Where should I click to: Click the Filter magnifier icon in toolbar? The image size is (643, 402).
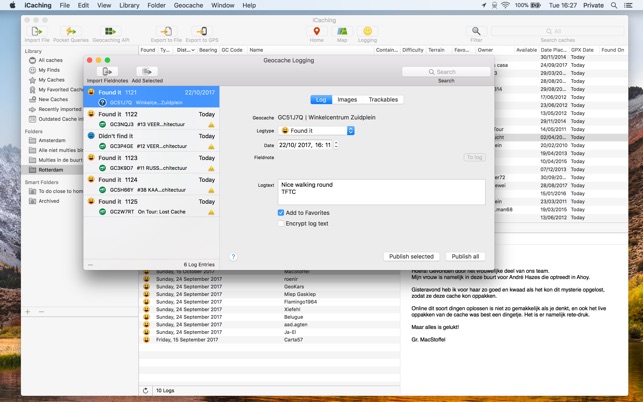point(476,31)
